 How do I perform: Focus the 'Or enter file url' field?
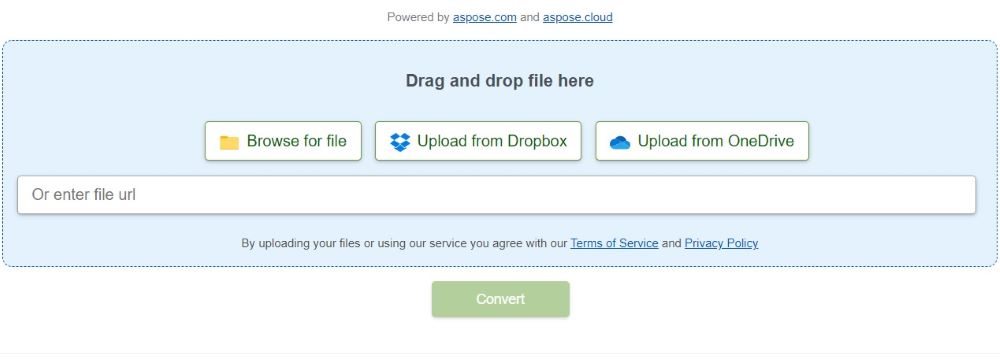(496, 195)
